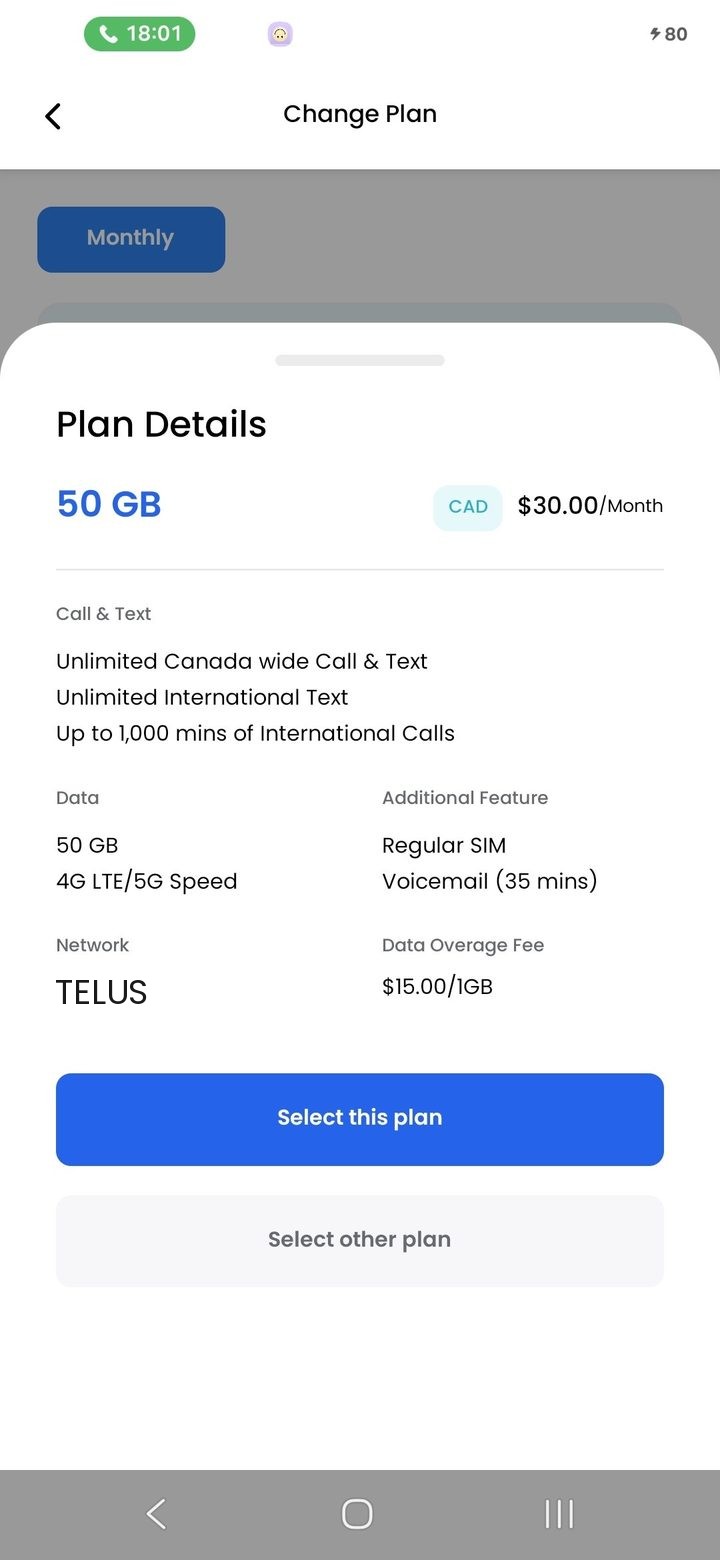Image resolution: width=720 pixels, height=1560 pixels.
Task: Click Select other plan button
Action: point(360,1241)
